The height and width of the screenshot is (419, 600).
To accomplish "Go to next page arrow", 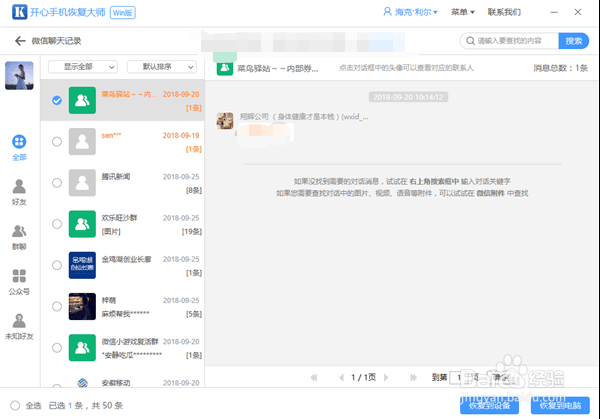I will tap(386, 378).
